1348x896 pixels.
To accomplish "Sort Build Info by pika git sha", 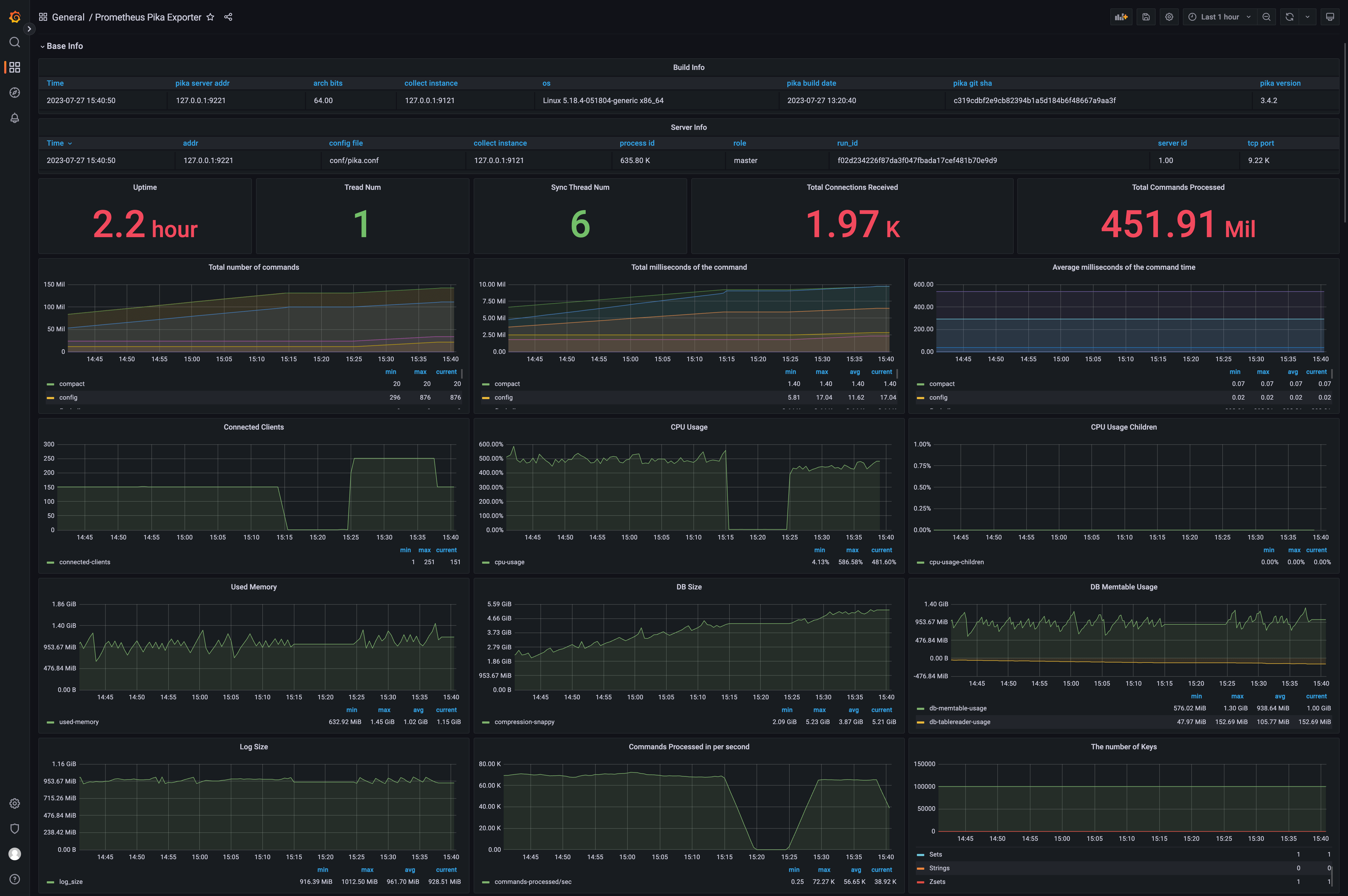I will pyautogui.click(x=972, y=83).
